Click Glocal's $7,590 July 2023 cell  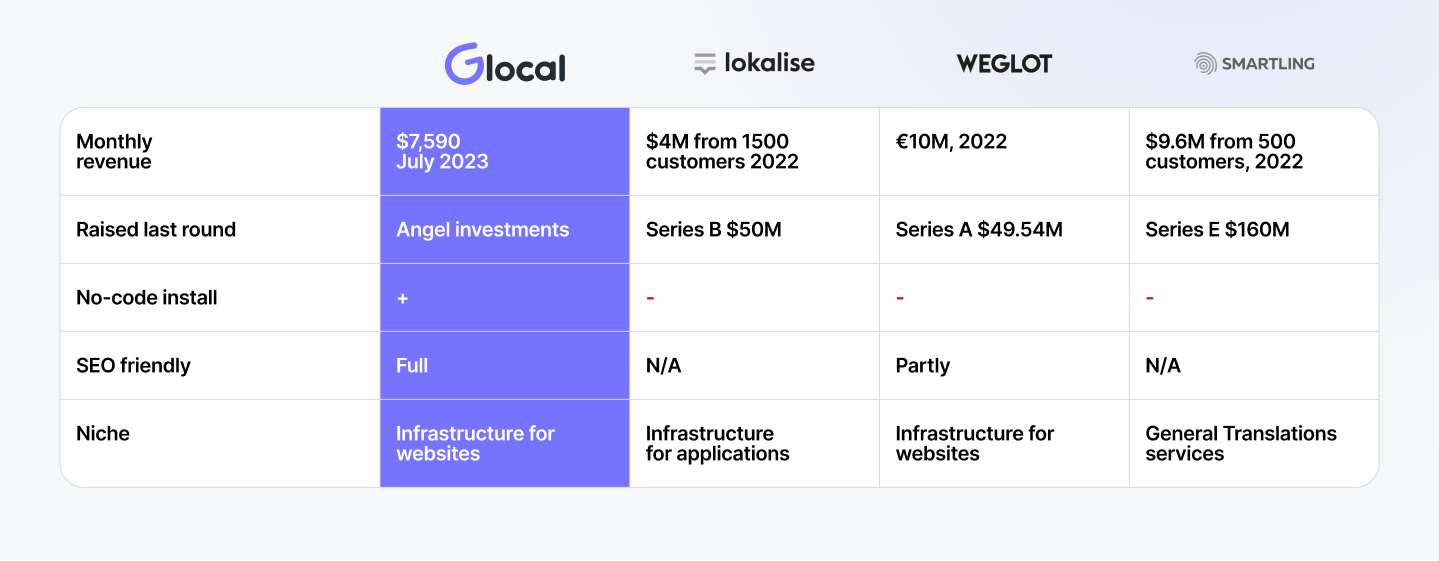click(442, 152)
